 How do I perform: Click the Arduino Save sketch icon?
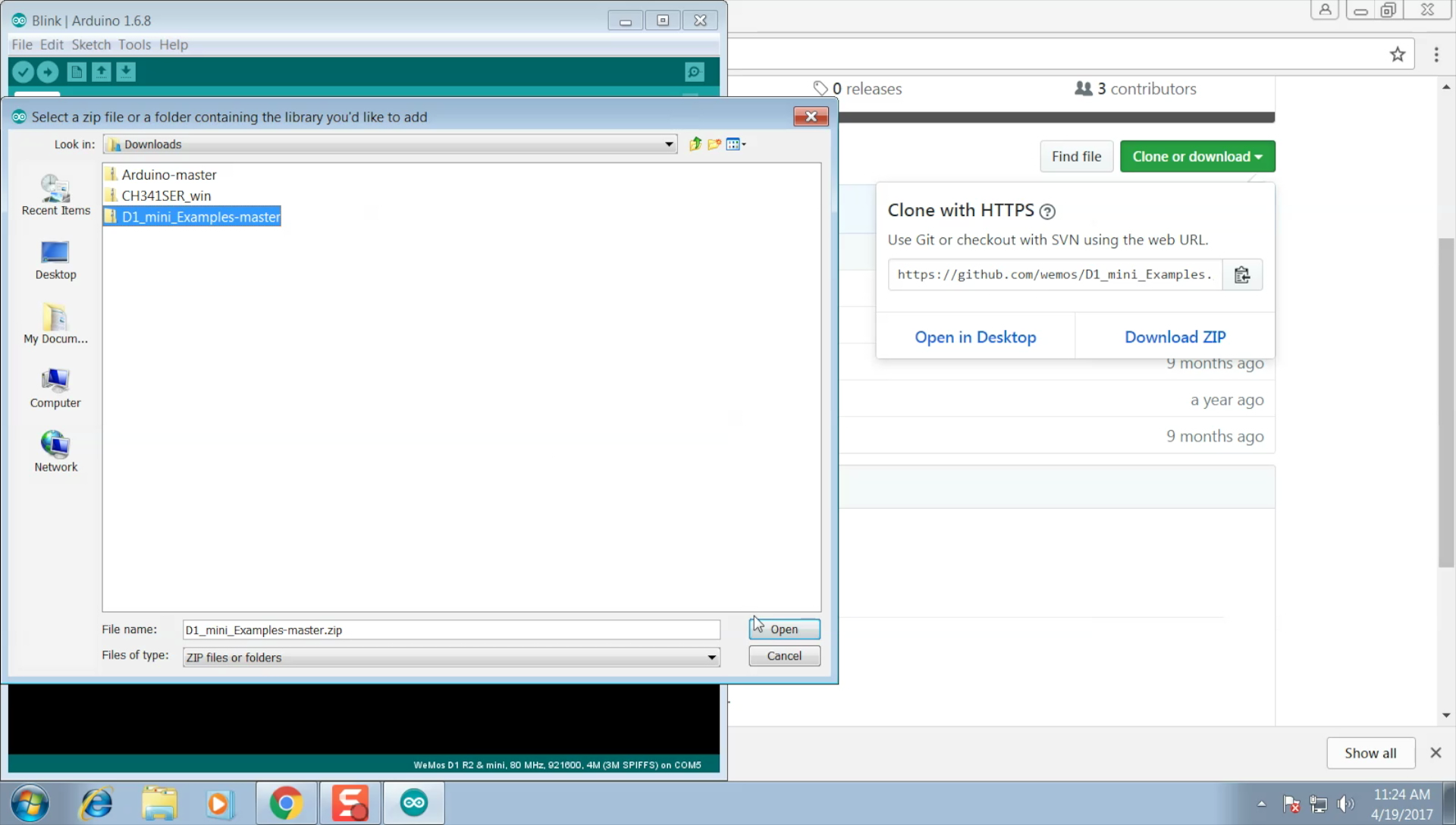[126, 72]
